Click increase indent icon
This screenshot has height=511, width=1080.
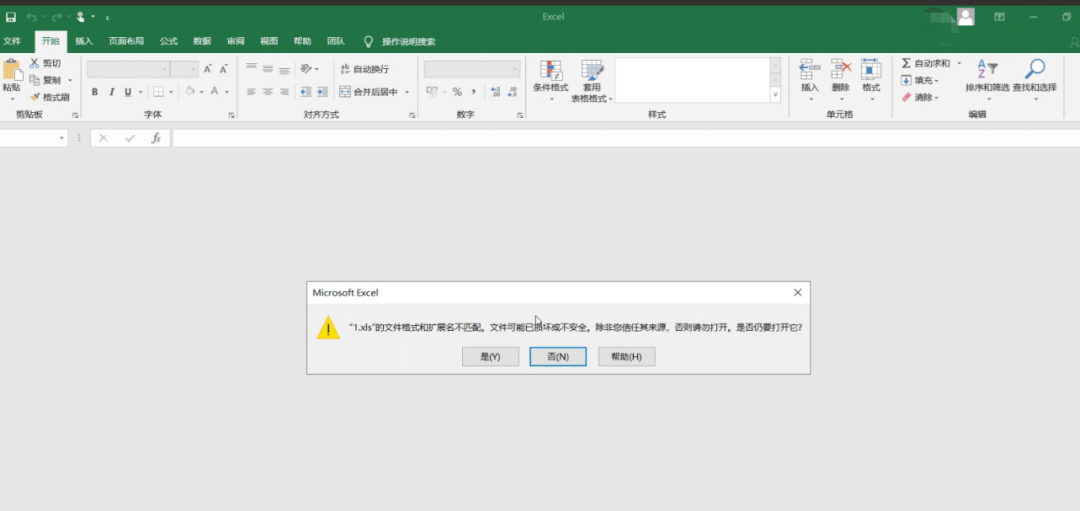pyautogui.click(x=322, y=92)
